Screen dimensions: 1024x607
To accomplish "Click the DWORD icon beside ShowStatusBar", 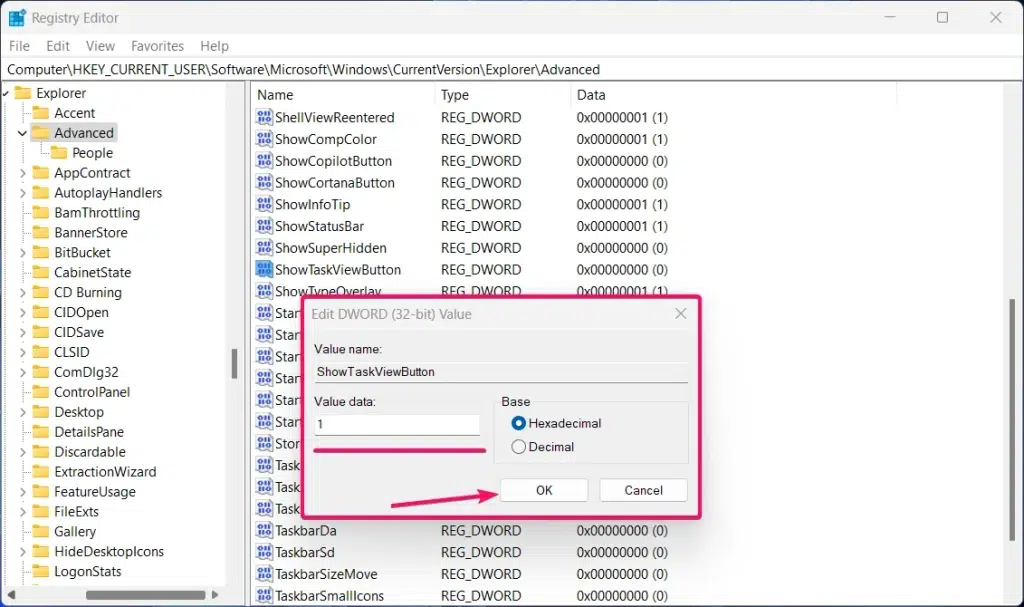I will pos(264,226).
